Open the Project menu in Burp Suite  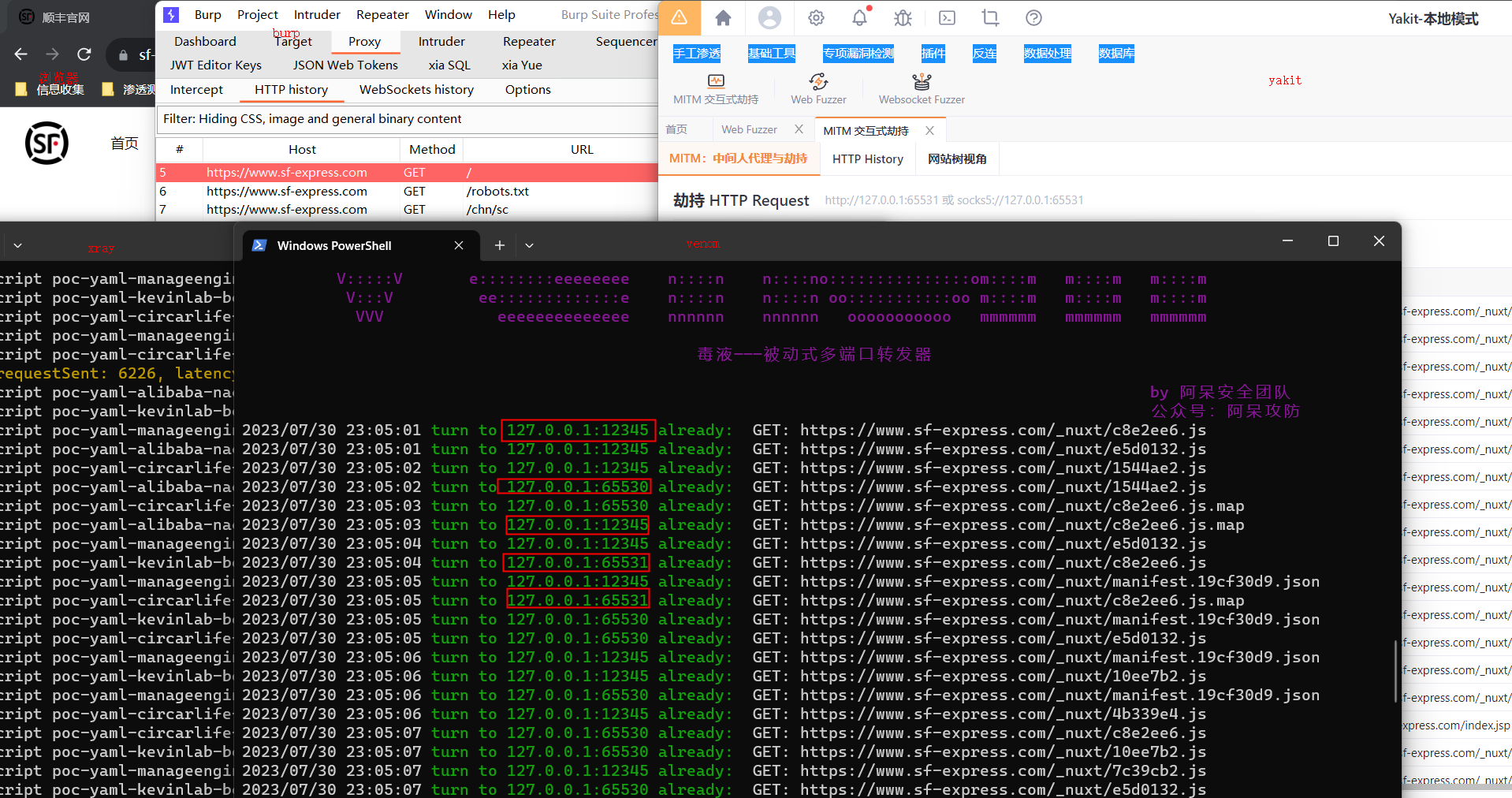(x=258, y=14)
